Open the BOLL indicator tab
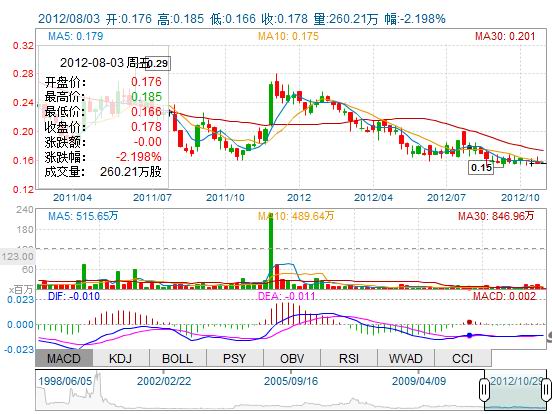The image size is (552, 414). tap(178, 358)
